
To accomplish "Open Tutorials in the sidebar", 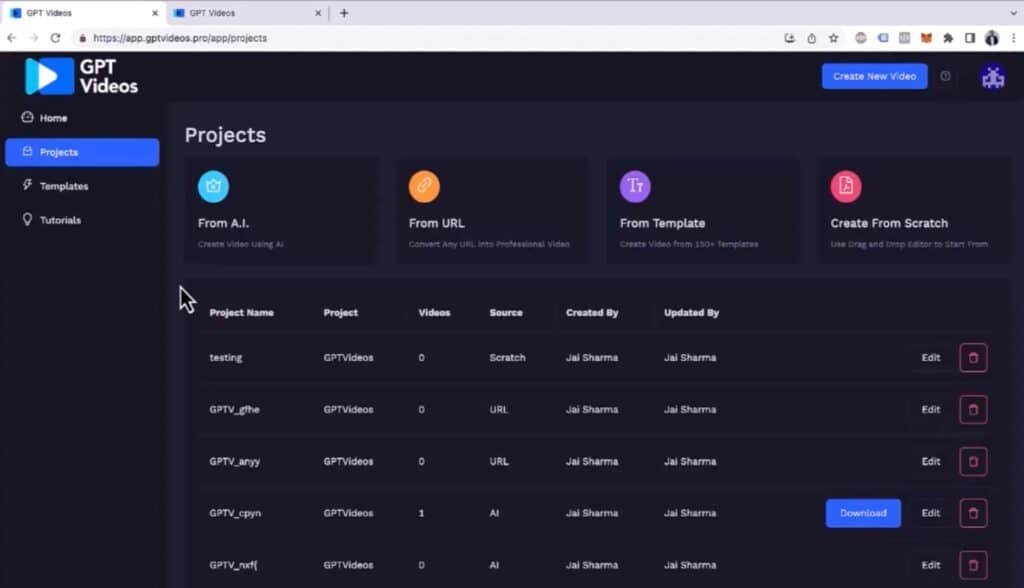I will [60, 220].
